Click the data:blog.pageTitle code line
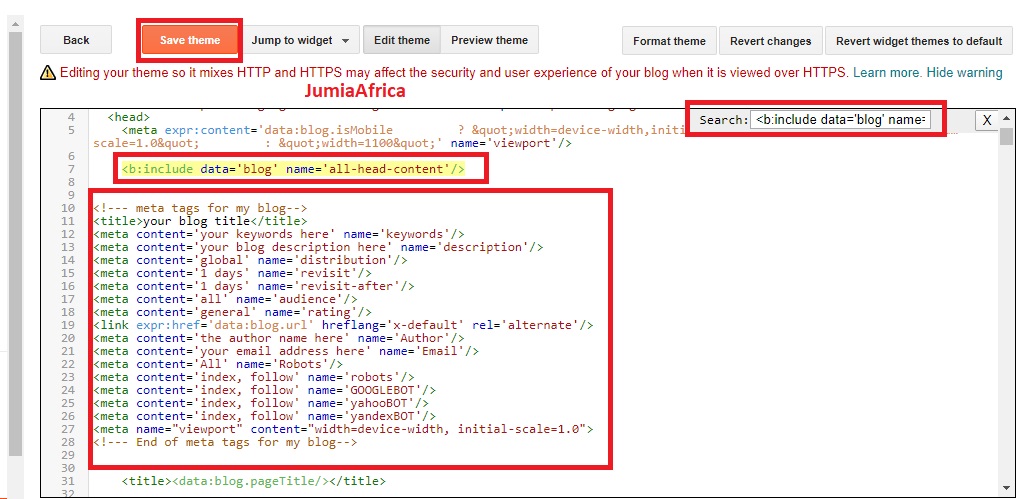Screen dimensions: 1023x499 click(253, 481)
